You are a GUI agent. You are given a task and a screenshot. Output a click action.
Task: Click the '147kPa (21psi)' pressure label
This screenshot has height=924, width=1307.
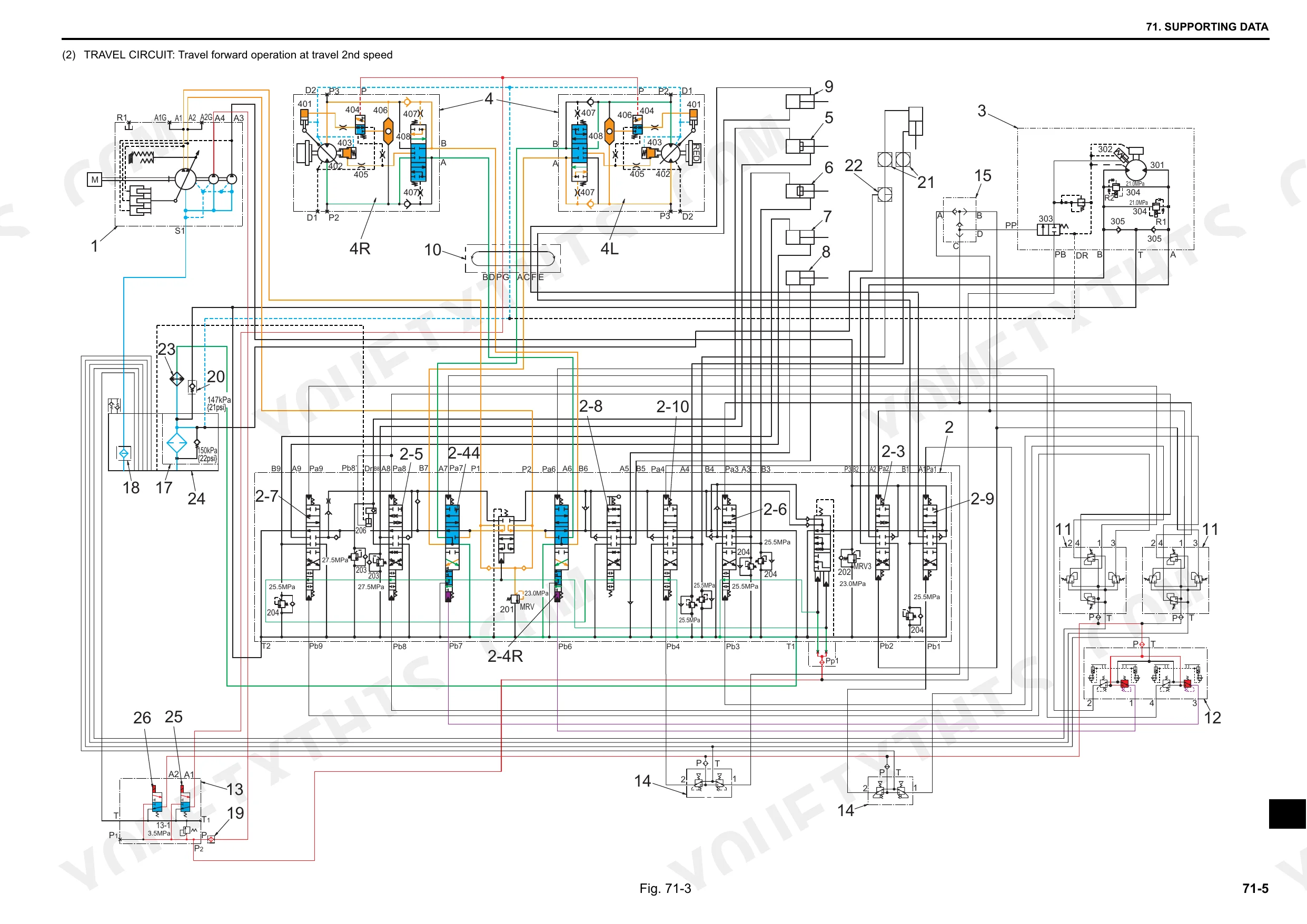tap(219, 404)
